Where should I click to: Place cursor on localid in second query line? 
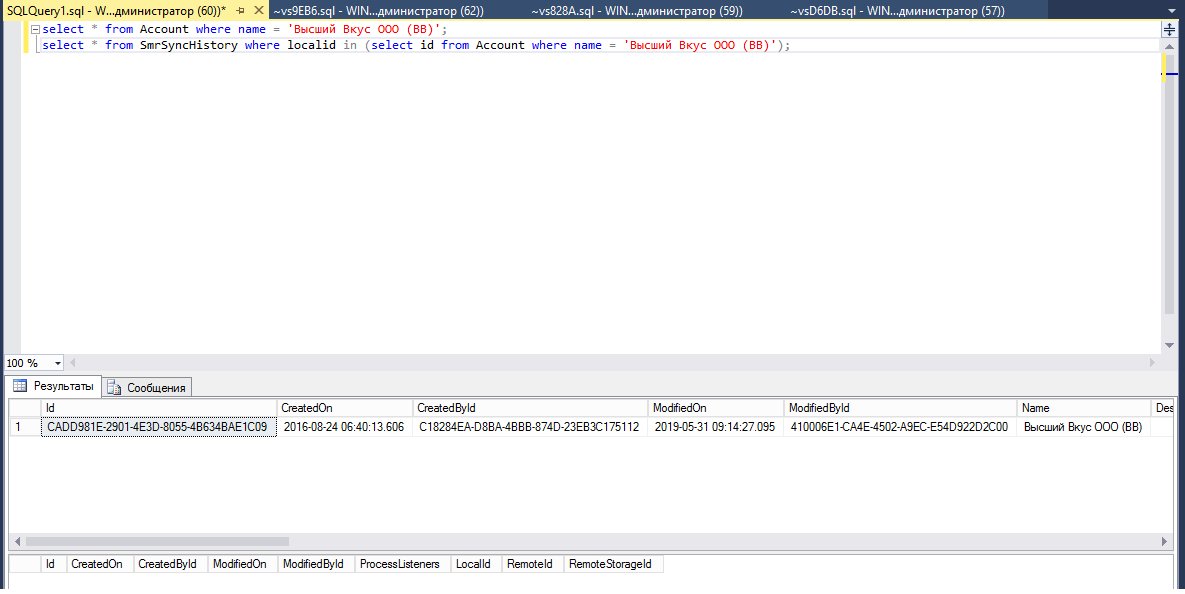311,45
